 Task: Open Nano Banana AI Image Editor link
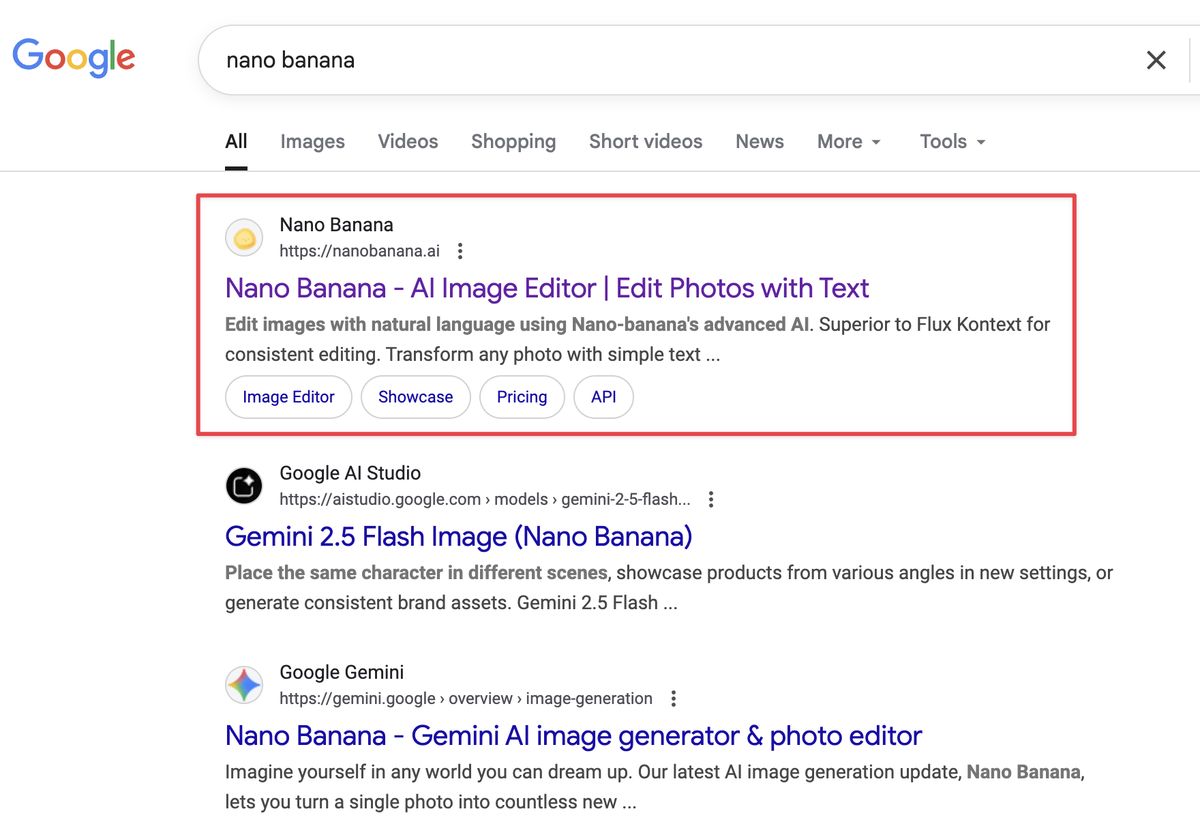coord(547,288)
